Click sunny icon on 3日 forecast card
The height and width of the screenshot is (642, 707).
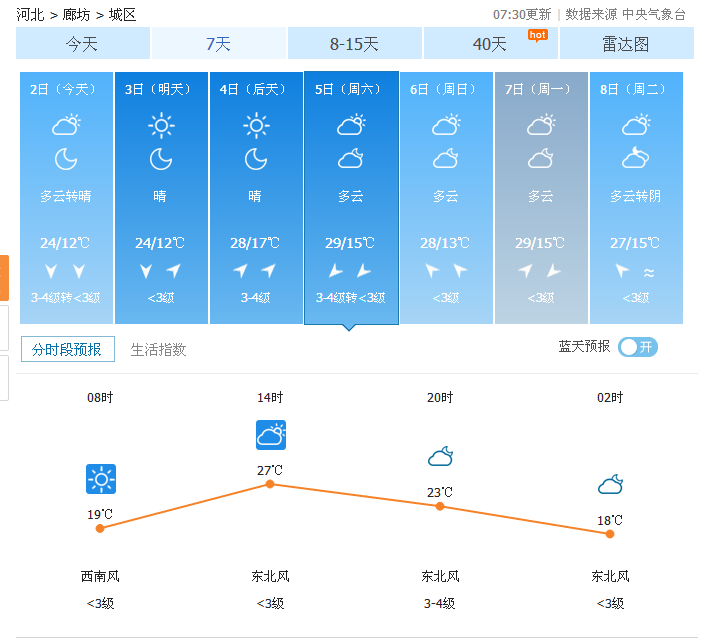click(161, 125)
